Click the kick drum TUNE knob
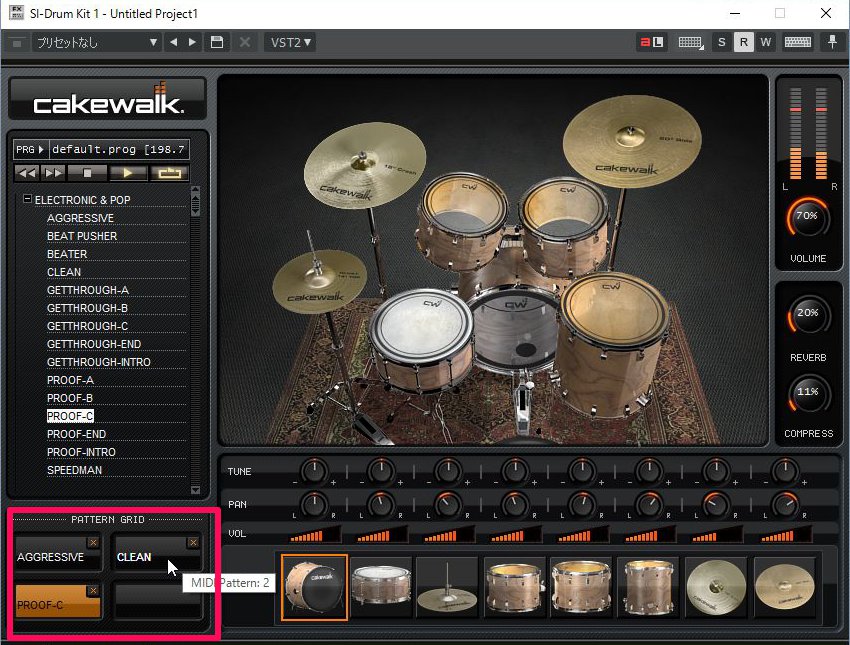 314,470
